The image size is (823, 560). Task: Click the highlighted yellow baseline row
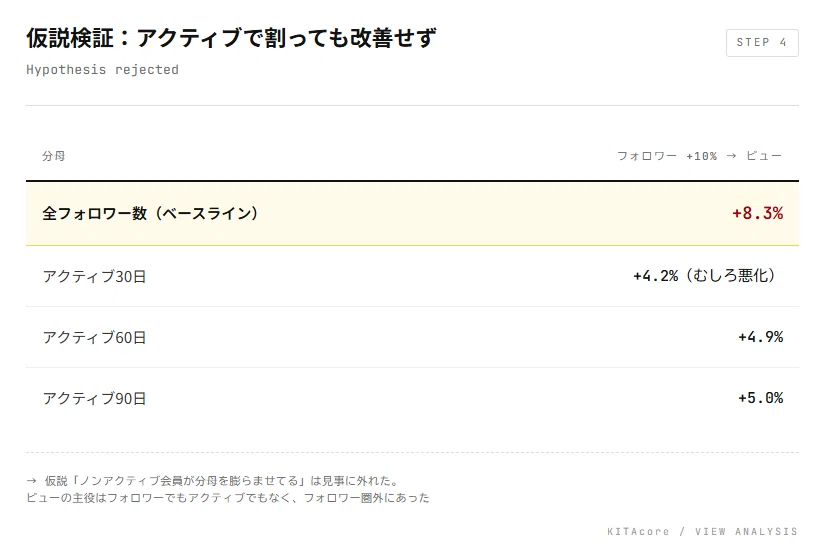[412, 214]
